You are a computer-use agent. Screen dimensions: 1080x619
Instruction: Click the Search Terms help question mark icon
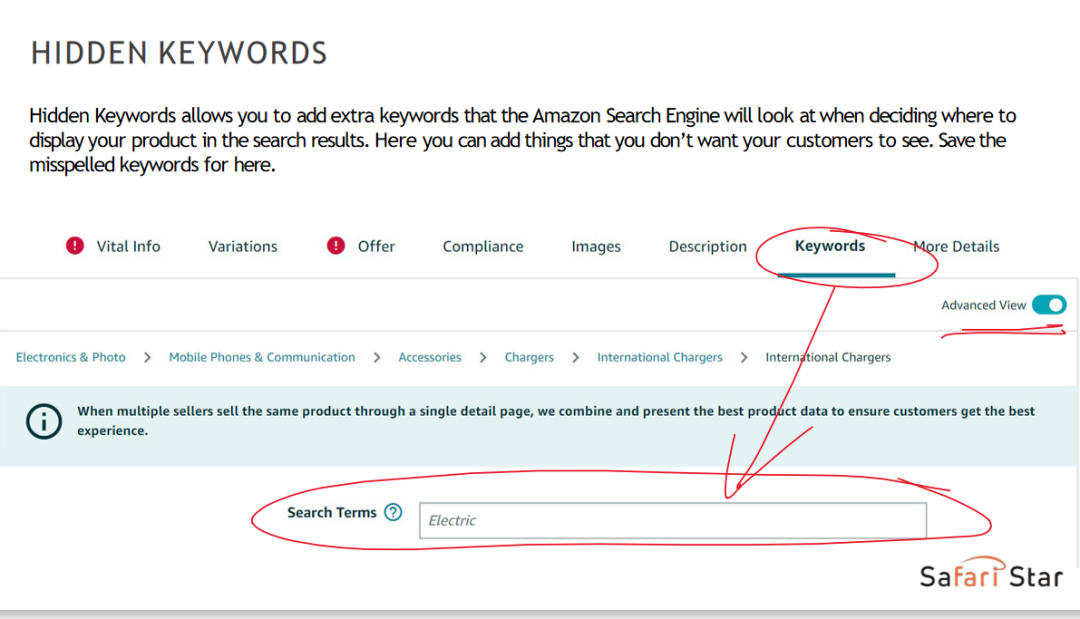coord(393,512)
